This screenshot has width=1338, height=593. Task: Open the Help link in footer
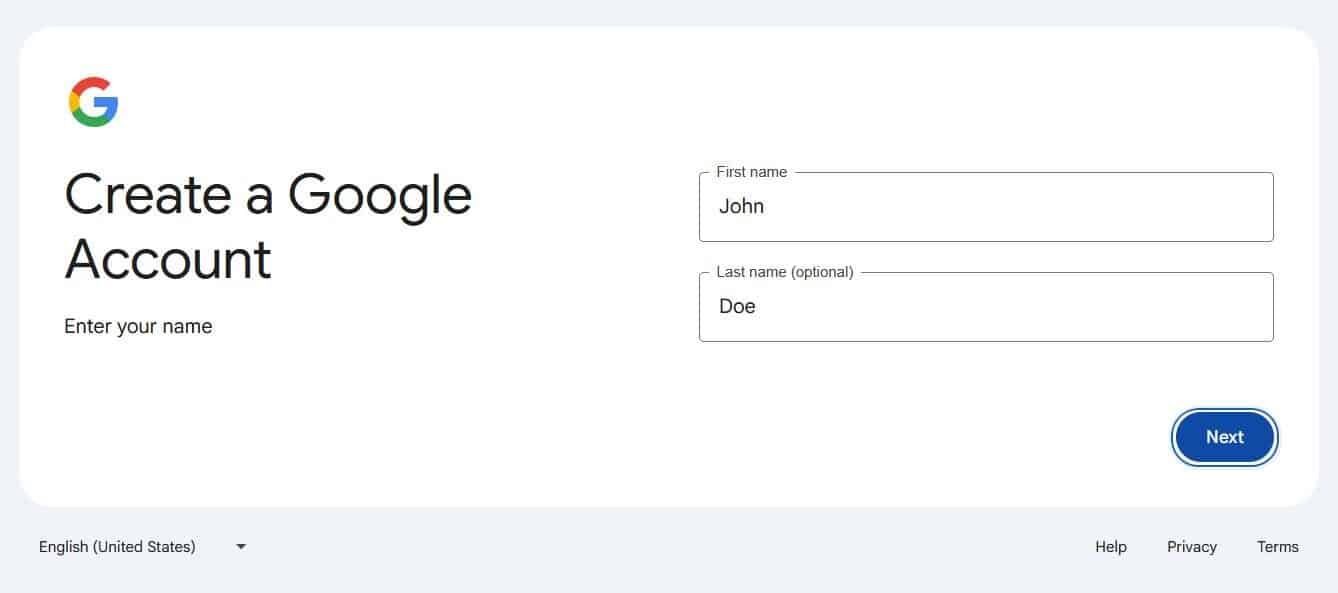(x=1110, y=547)
